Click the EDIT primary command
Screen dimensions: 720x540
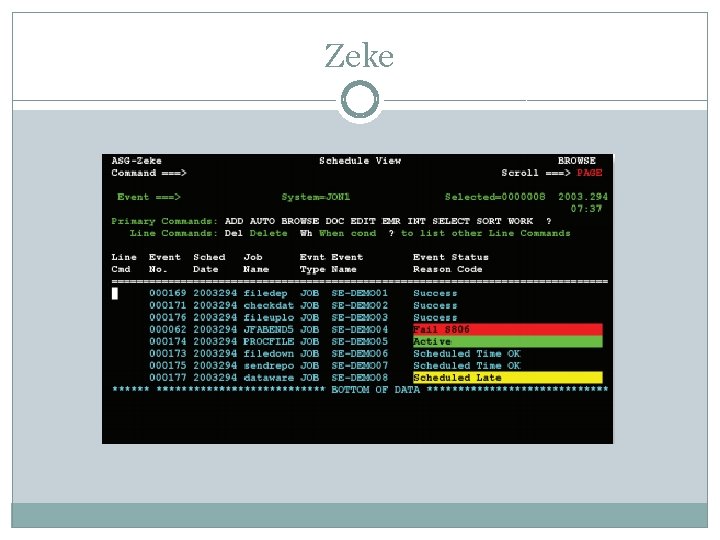pyautogui.click(x=363, y=221)
